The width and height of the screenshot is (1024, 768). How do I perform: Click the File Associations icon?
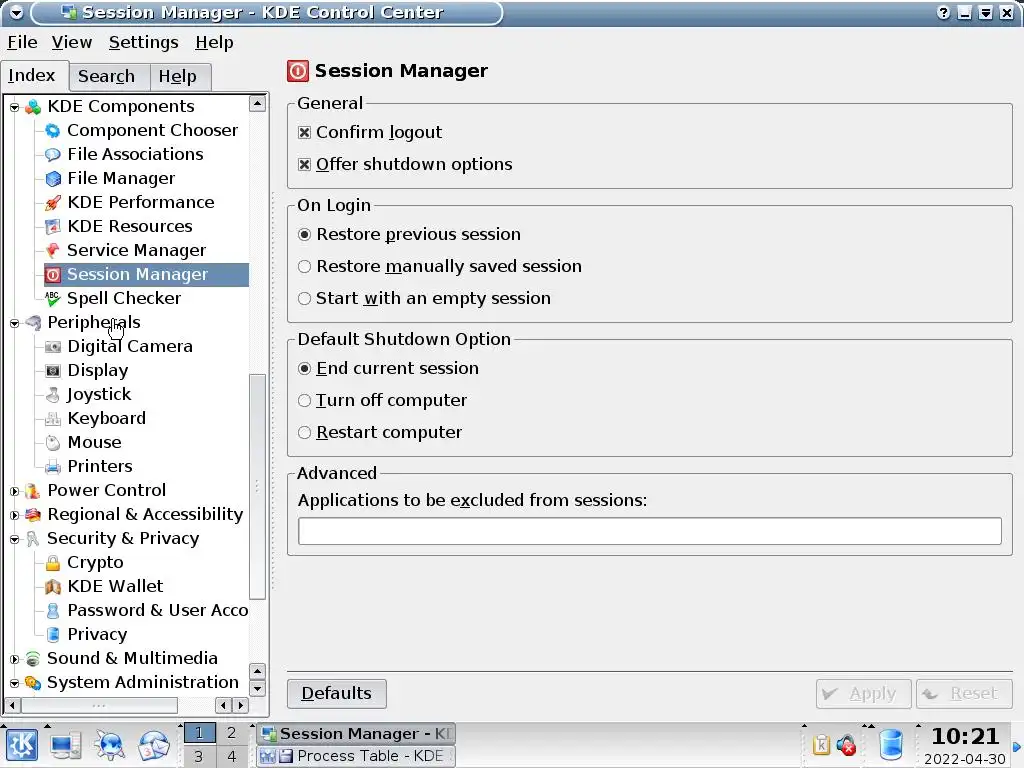coord(53,155)
